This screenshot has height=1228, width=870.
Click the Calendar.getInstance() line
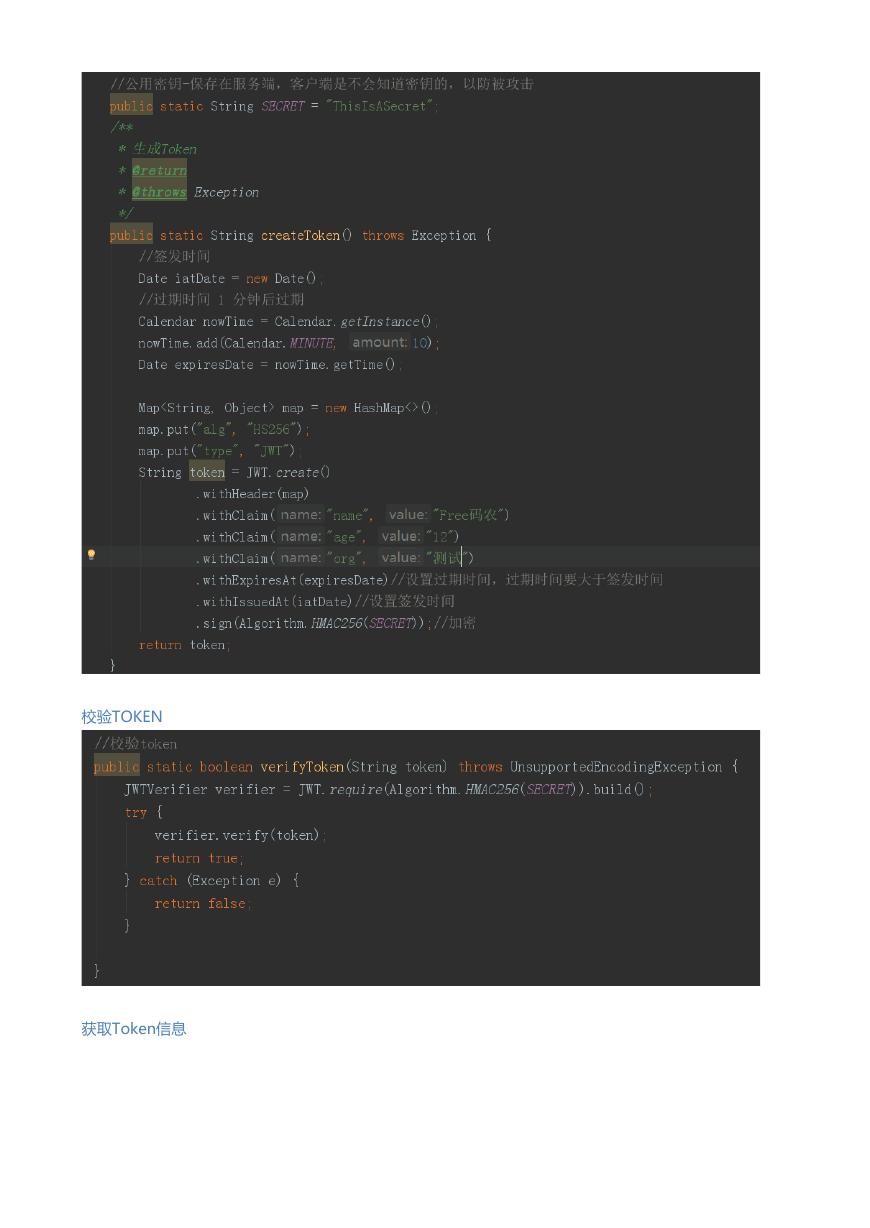[x=288, y=321]
